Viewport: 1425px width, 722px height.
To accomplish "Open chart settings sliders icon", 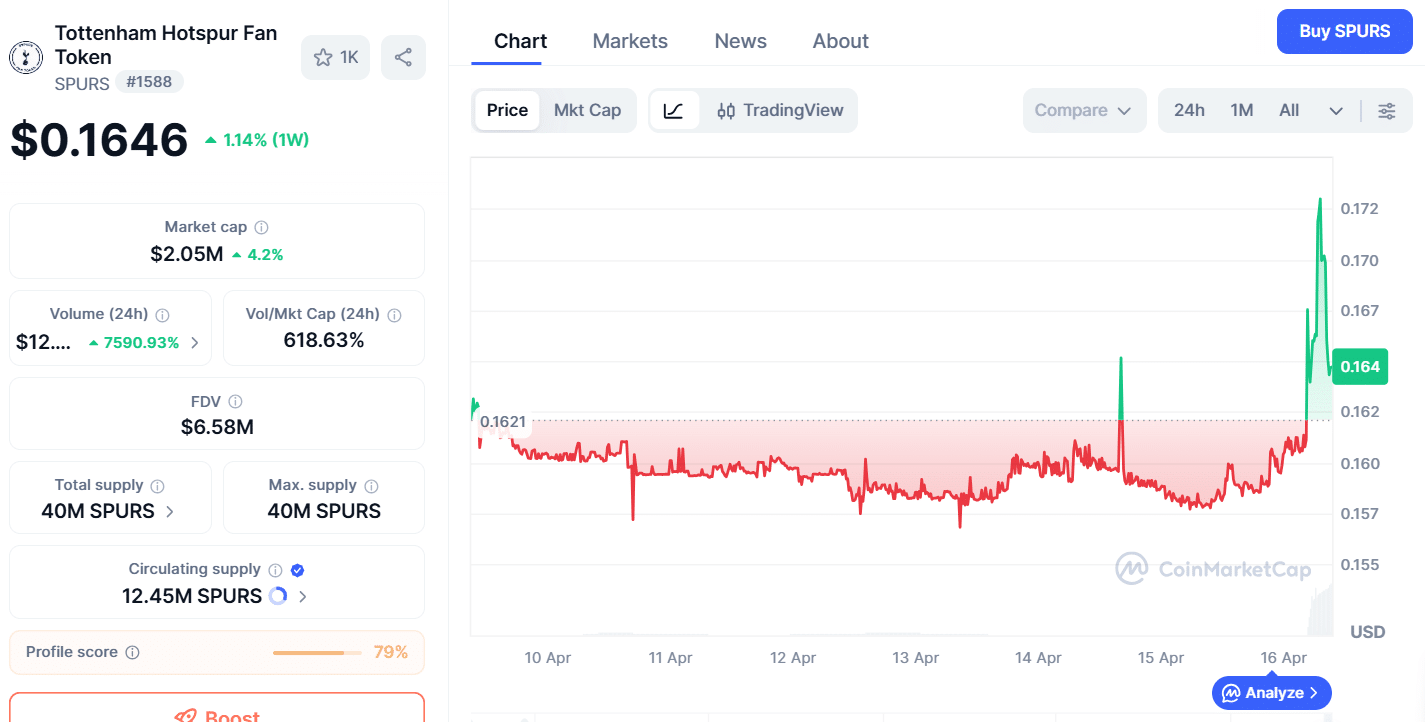I will pos(1387,111).
